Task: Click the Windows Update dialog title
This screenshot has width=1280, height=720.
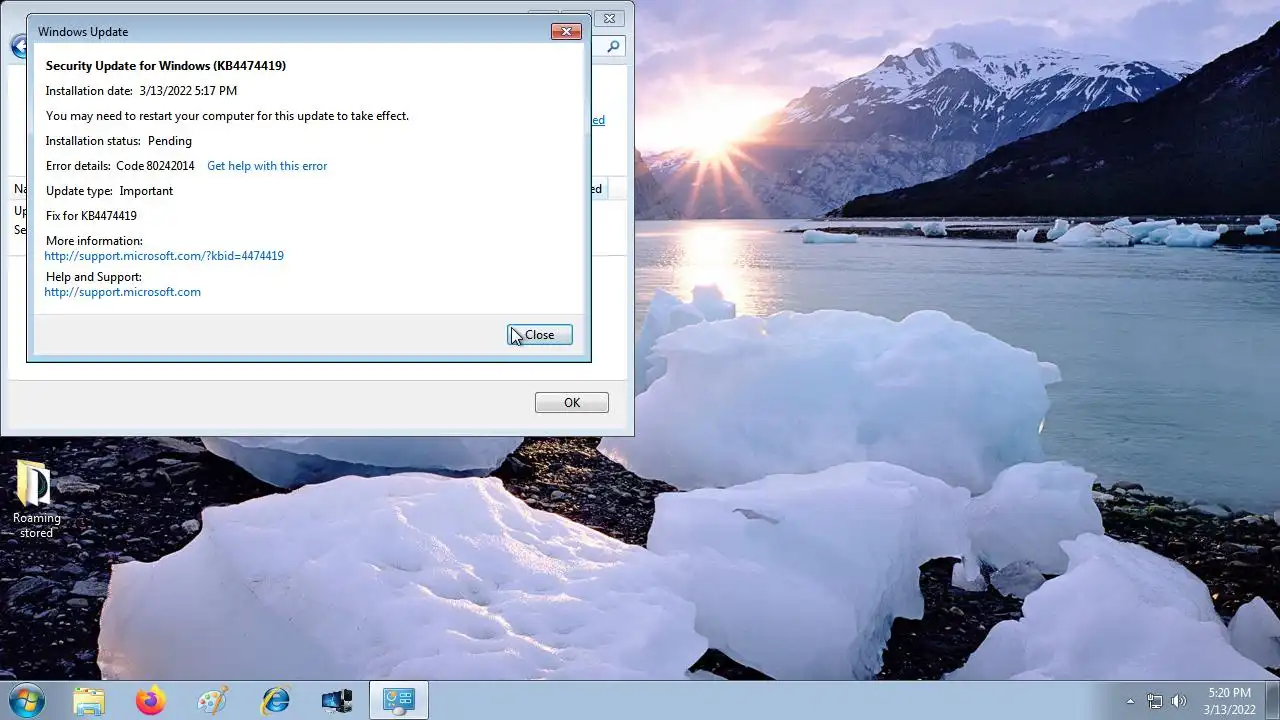Action: click(x=83, y=32)
